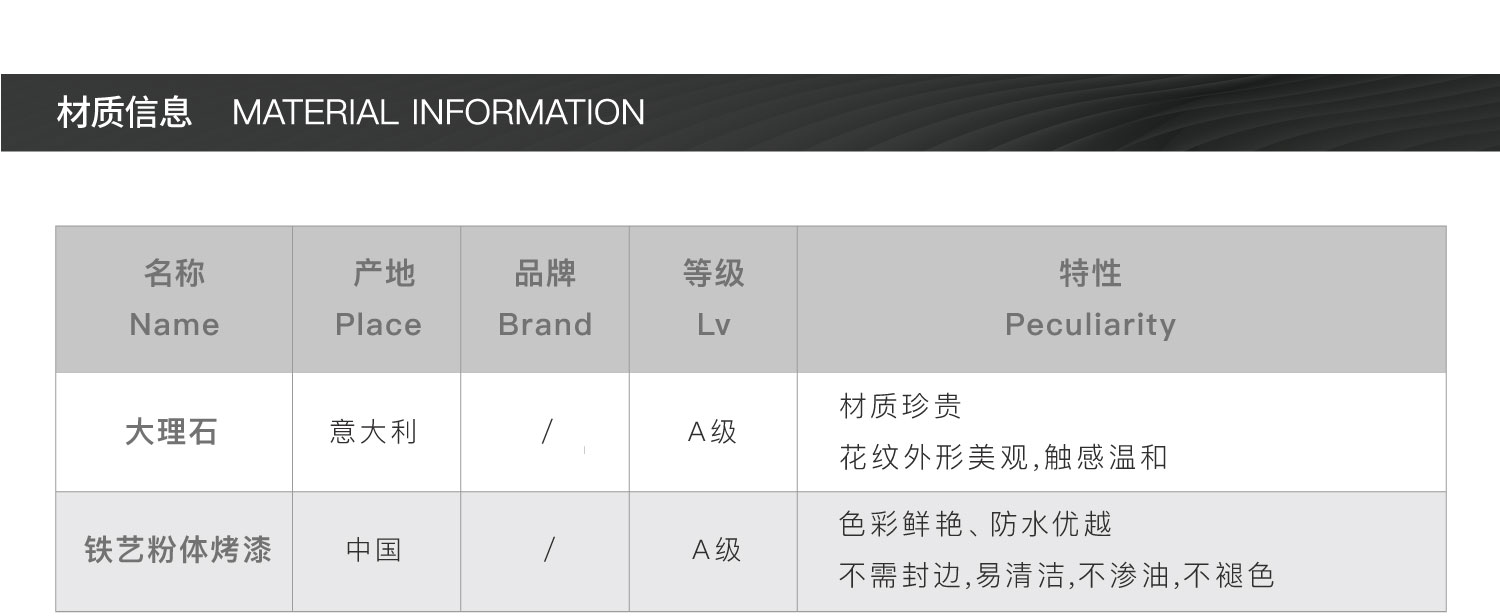Select the 名称 header text

[x=174, y=273]
